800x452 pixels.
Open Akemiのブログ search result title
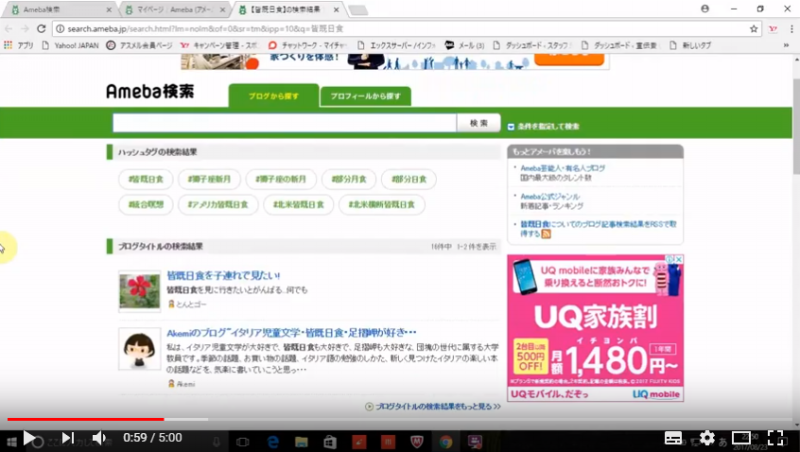click(x=291, y=333)
